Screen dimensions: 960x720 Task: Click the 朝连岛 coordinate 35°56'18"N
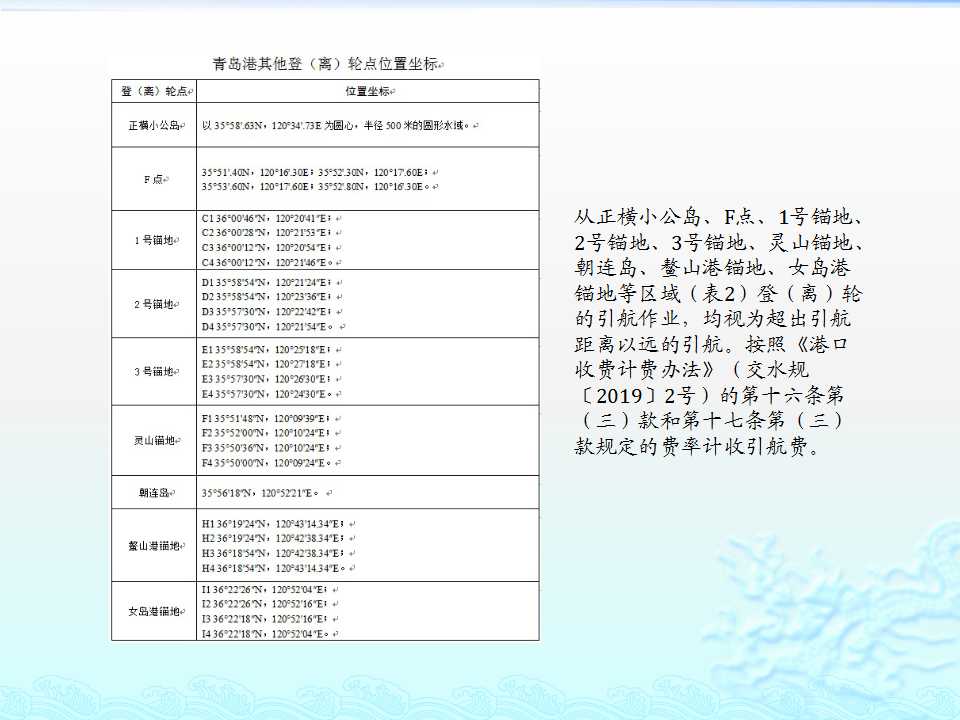pyautogui.click(x=228, y=493)
